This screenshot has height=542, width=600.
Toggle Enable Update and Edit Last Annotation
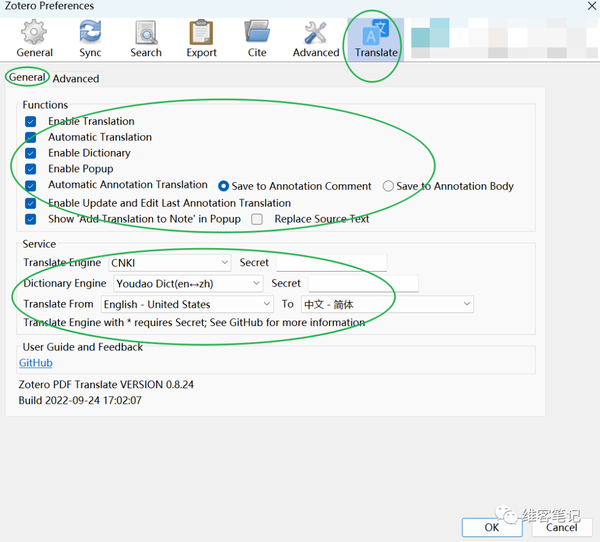[31, 203]
